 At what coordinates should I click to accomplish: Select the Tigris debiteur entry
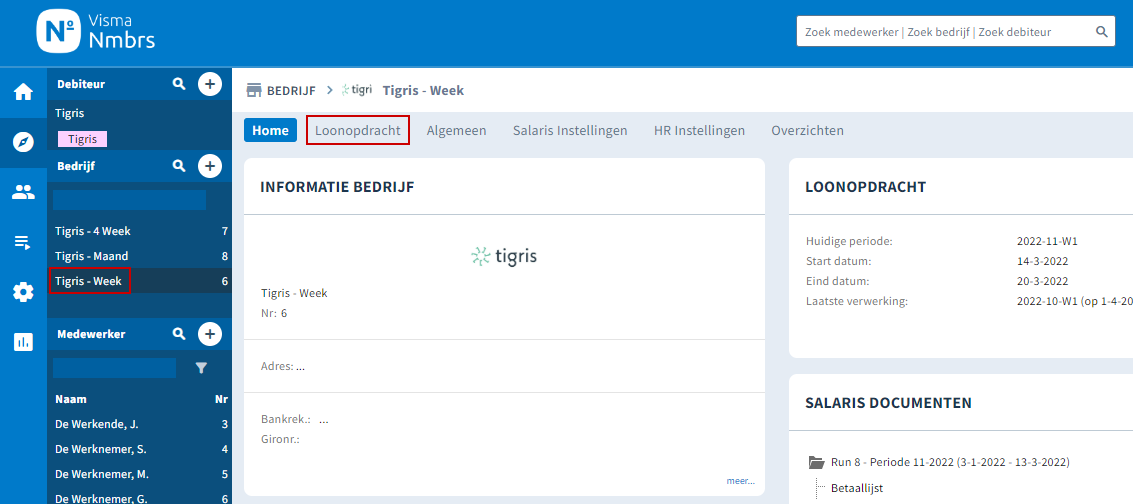pos(69,113)
